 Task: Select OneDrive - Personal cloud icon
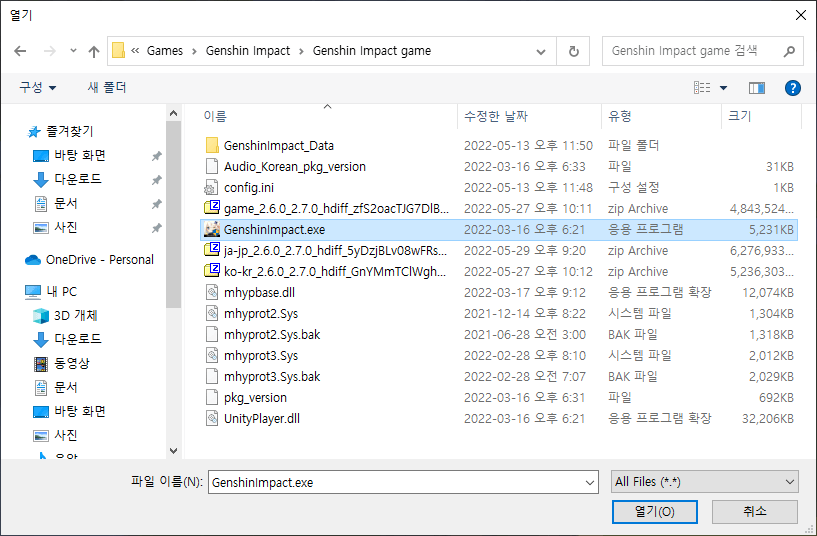[33, 259]
